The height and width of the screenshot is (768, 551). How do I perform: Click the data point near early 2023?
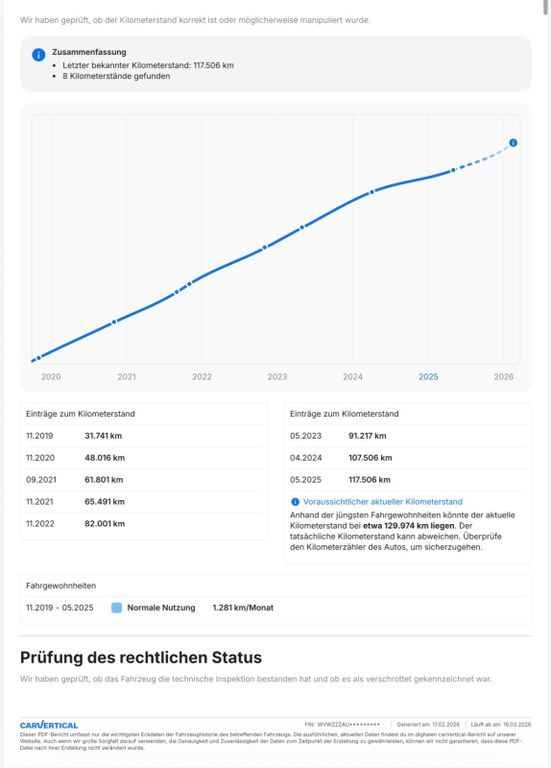(x=302, y=227)
